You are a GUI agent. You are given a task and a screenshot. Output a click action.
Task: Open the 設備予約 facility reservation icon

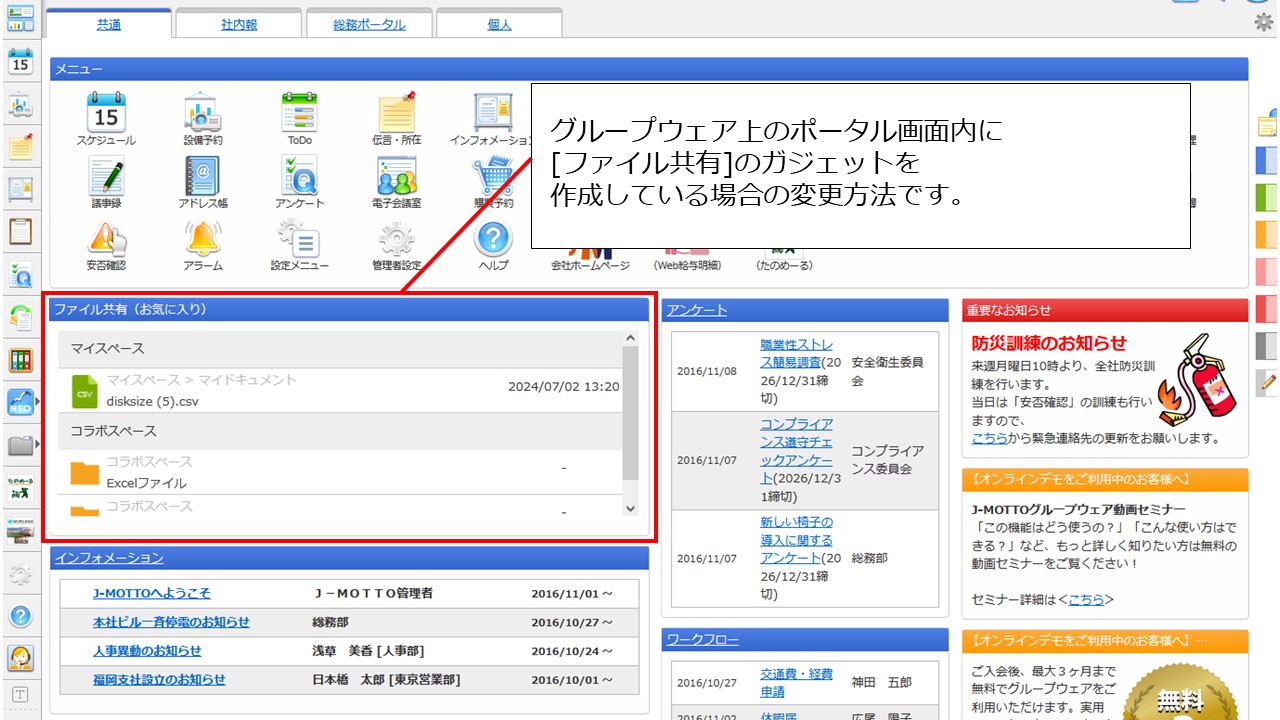coord(203,113)
